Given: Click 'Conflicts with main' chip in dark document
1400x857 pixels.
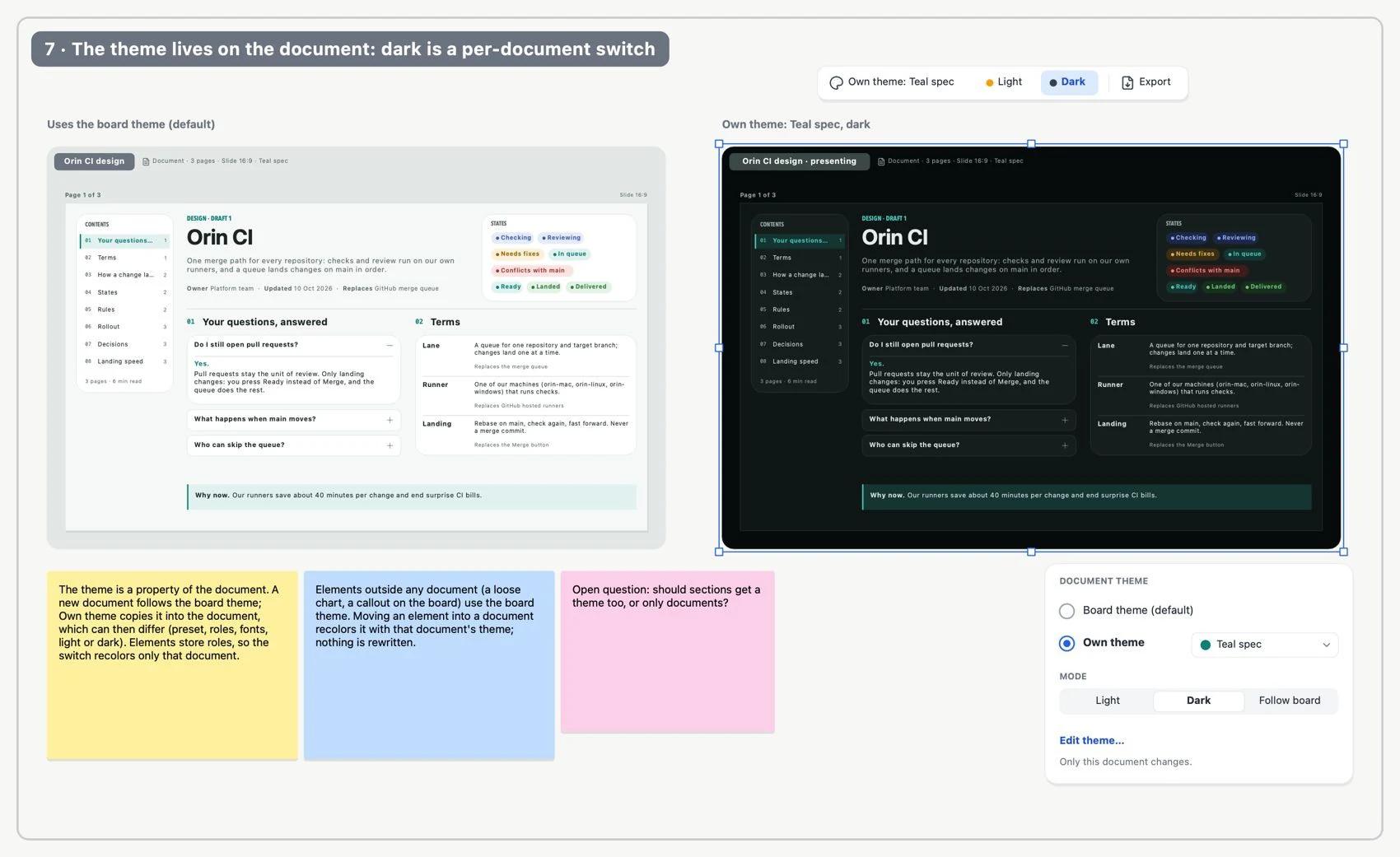Looking at the screenshot, I should [1206, 271].
